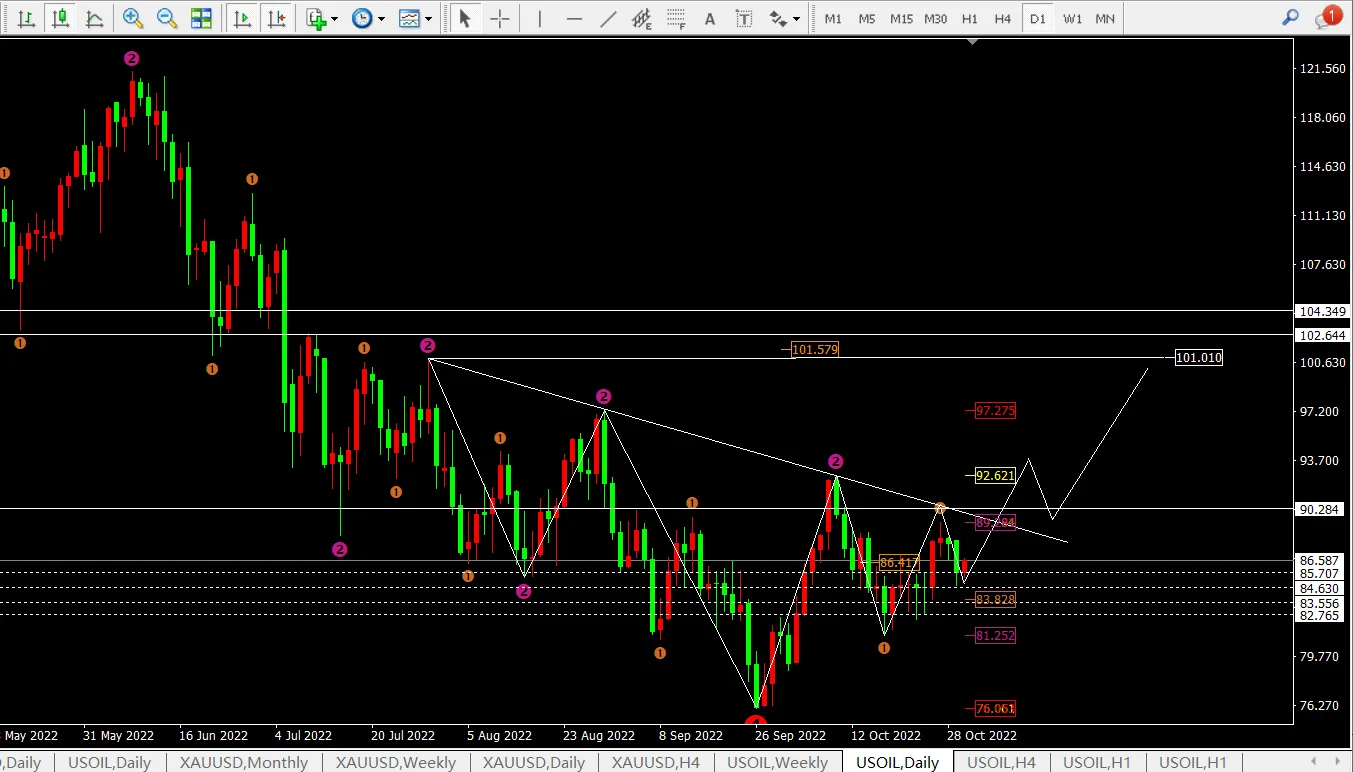
Task: Expand the arrows objects dropdown
Action: click(x=797, y=19)
